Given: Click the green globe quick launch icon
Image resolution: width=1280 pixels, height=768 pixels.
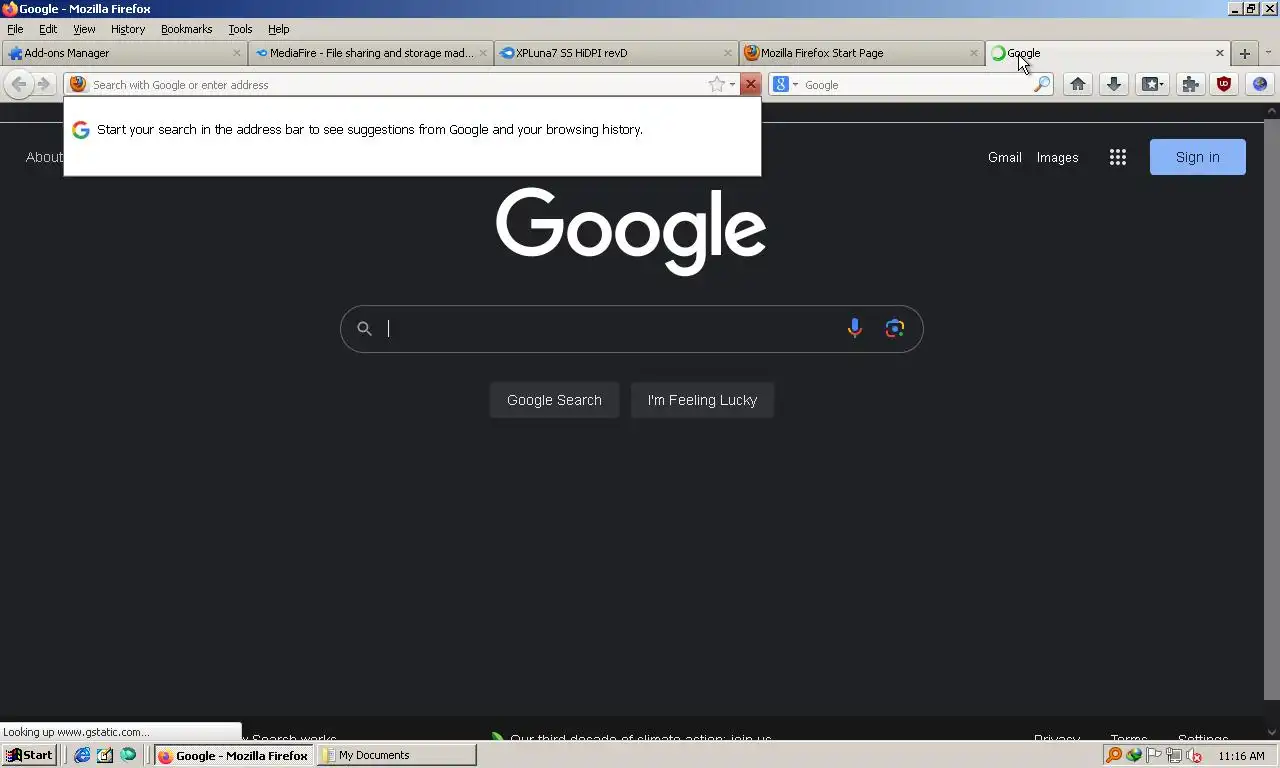Looking at the screenshot, I should click(x=128, y=755).
